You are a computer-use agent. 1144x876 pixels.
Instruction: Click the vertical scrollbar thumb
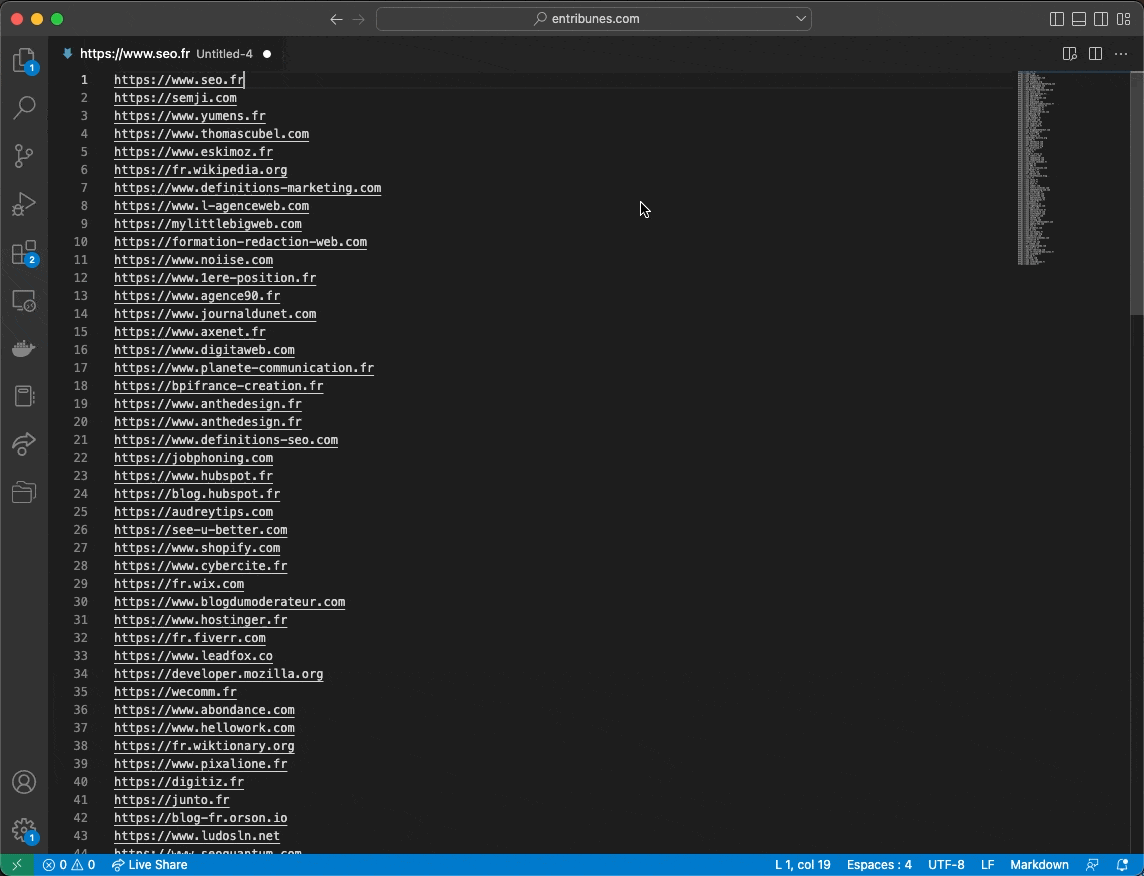click(x=1137, y=193)
